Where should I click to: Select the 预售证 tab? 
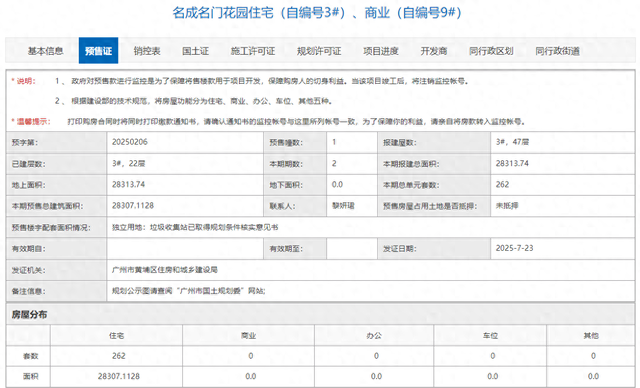click(x=98, y=51)
